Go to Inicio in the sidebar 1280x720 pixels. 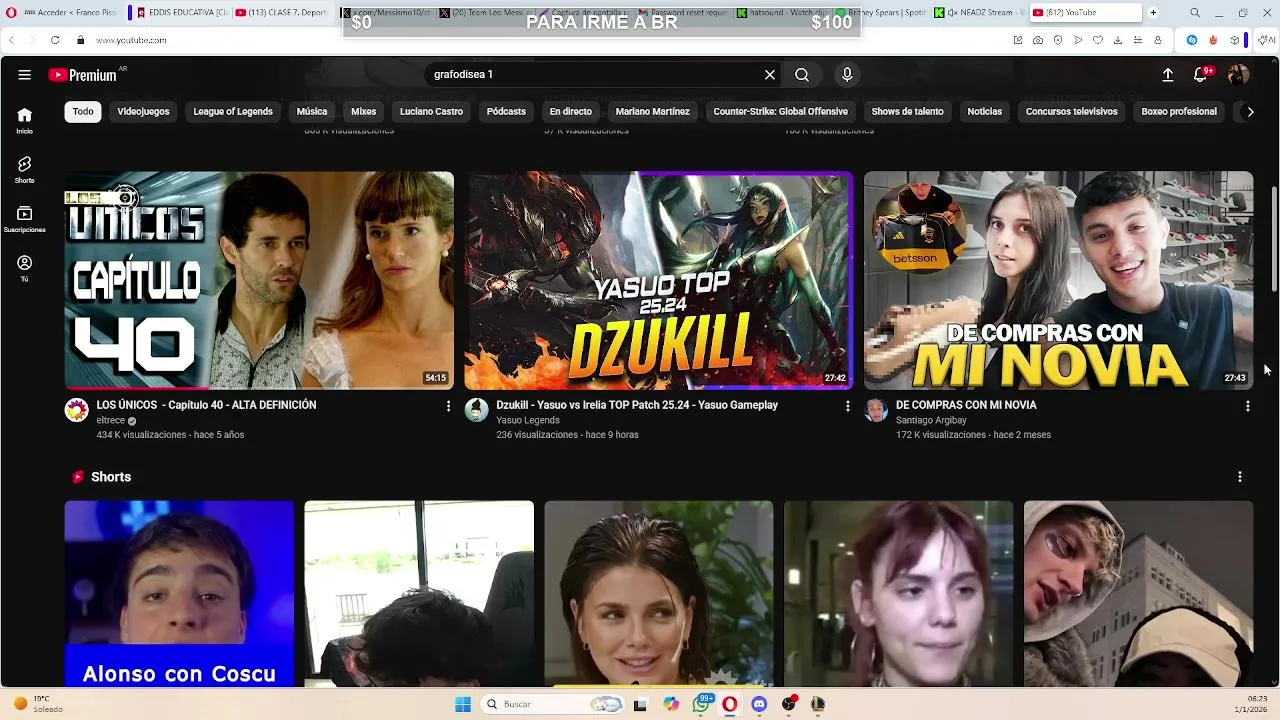click(24, 120)
